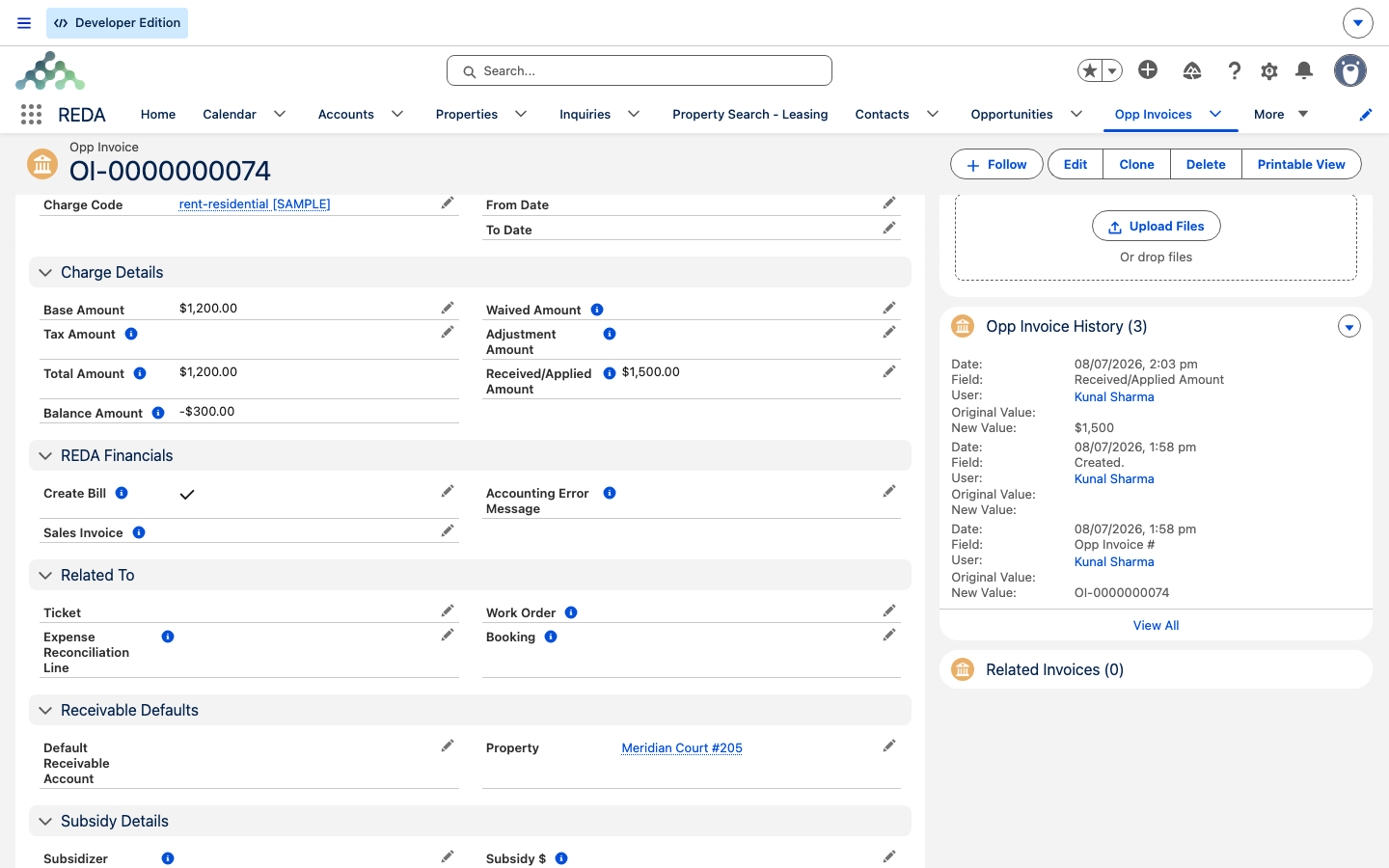The width and height of the screenshot is (1389, 868).
Task: Collapse the REDA Financials section
Action: [45, 456]
